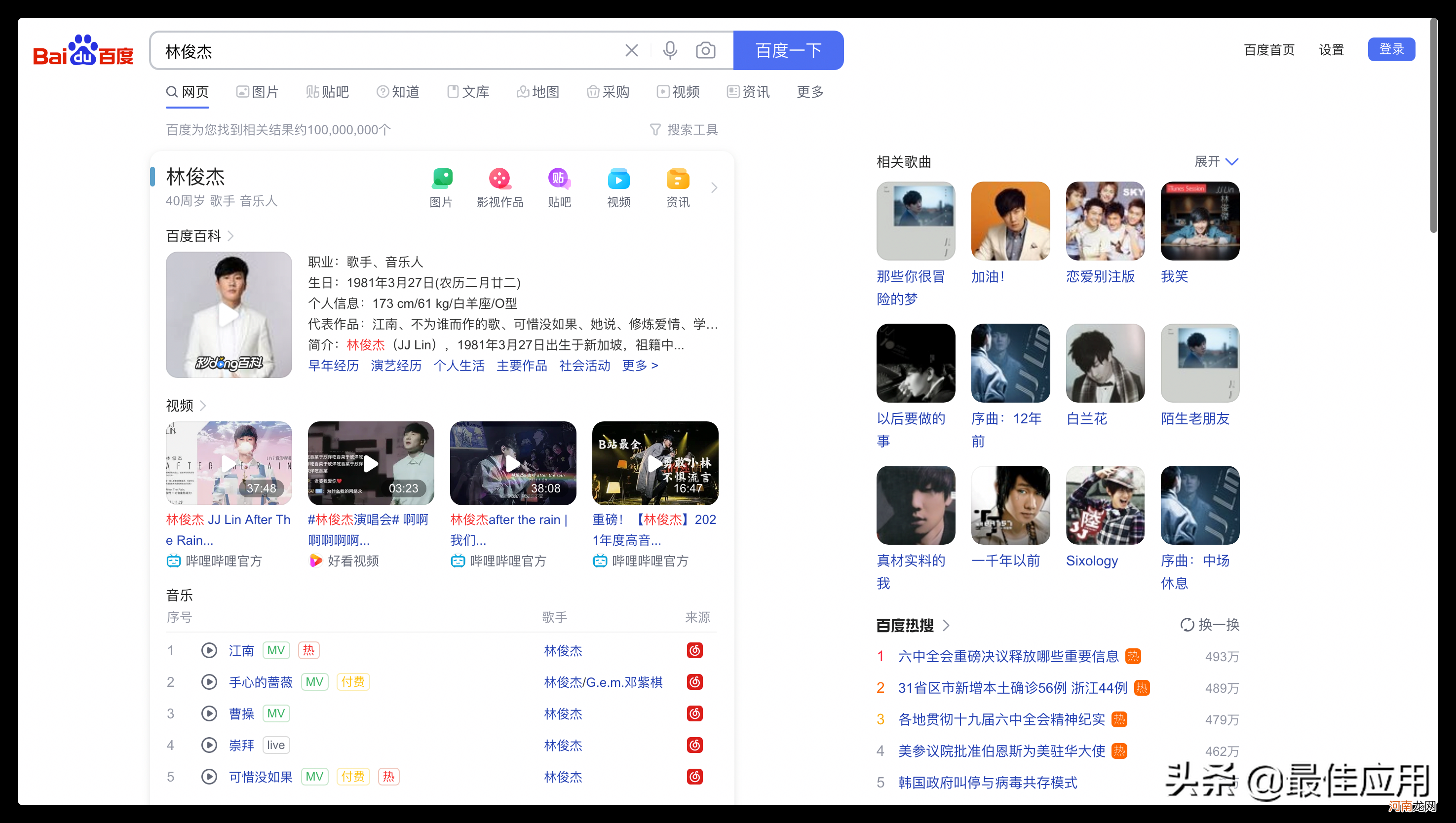1456x823 pixels.
Task: Play the 03:23 concert video
Action: [x=371, y=463]
